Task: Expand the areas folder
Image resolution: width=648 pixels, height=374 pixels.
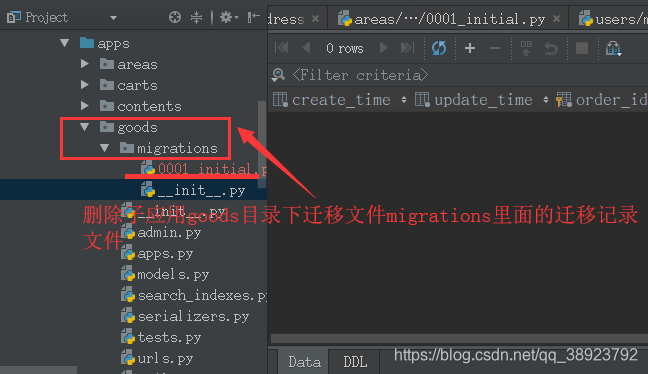Action: click(85, 64)
